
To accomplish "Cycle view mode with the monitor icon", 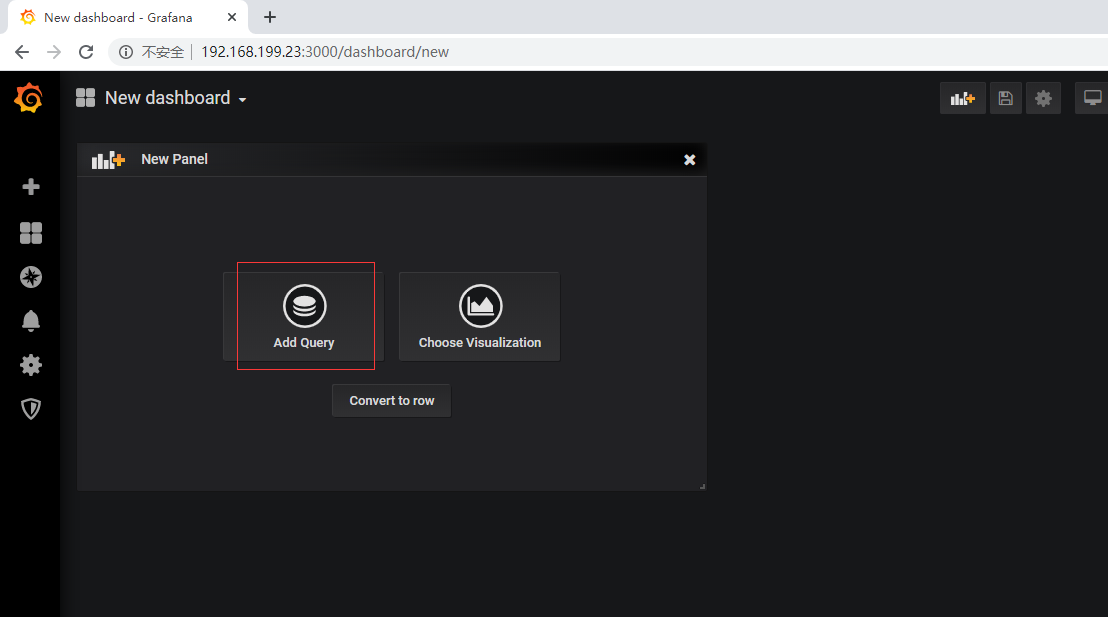I will [1092, 98].
